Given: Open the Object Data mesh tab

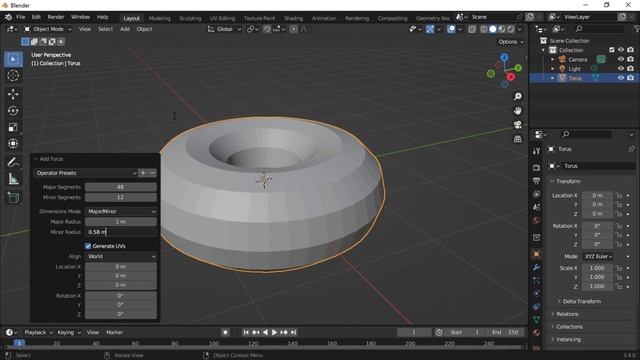Looking at the screenshot, I should (x=536, y=320).
